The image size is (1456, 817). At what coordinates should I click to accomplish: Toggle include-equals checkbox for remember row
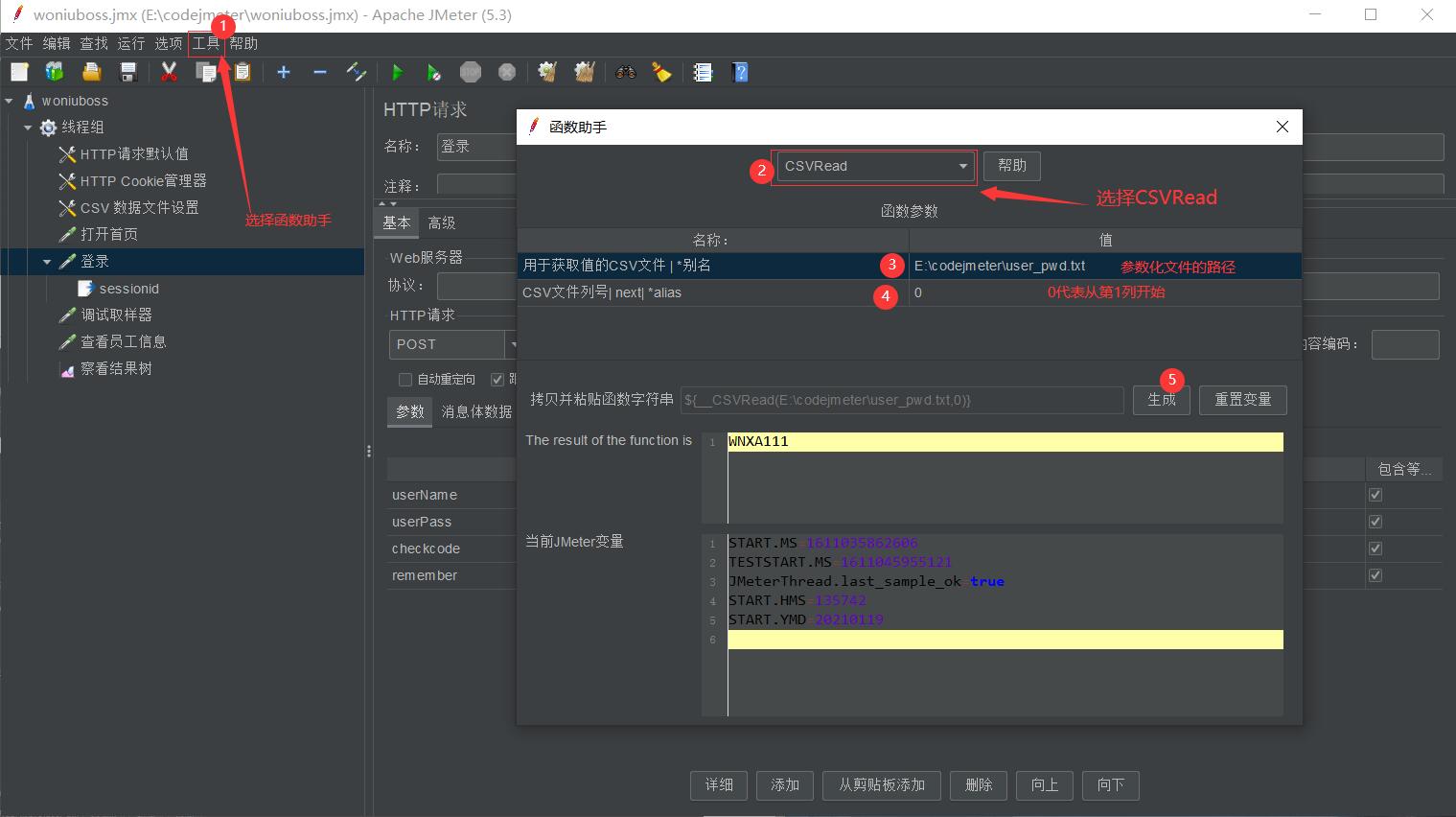pyautogui.click(x=1375, y=575)
